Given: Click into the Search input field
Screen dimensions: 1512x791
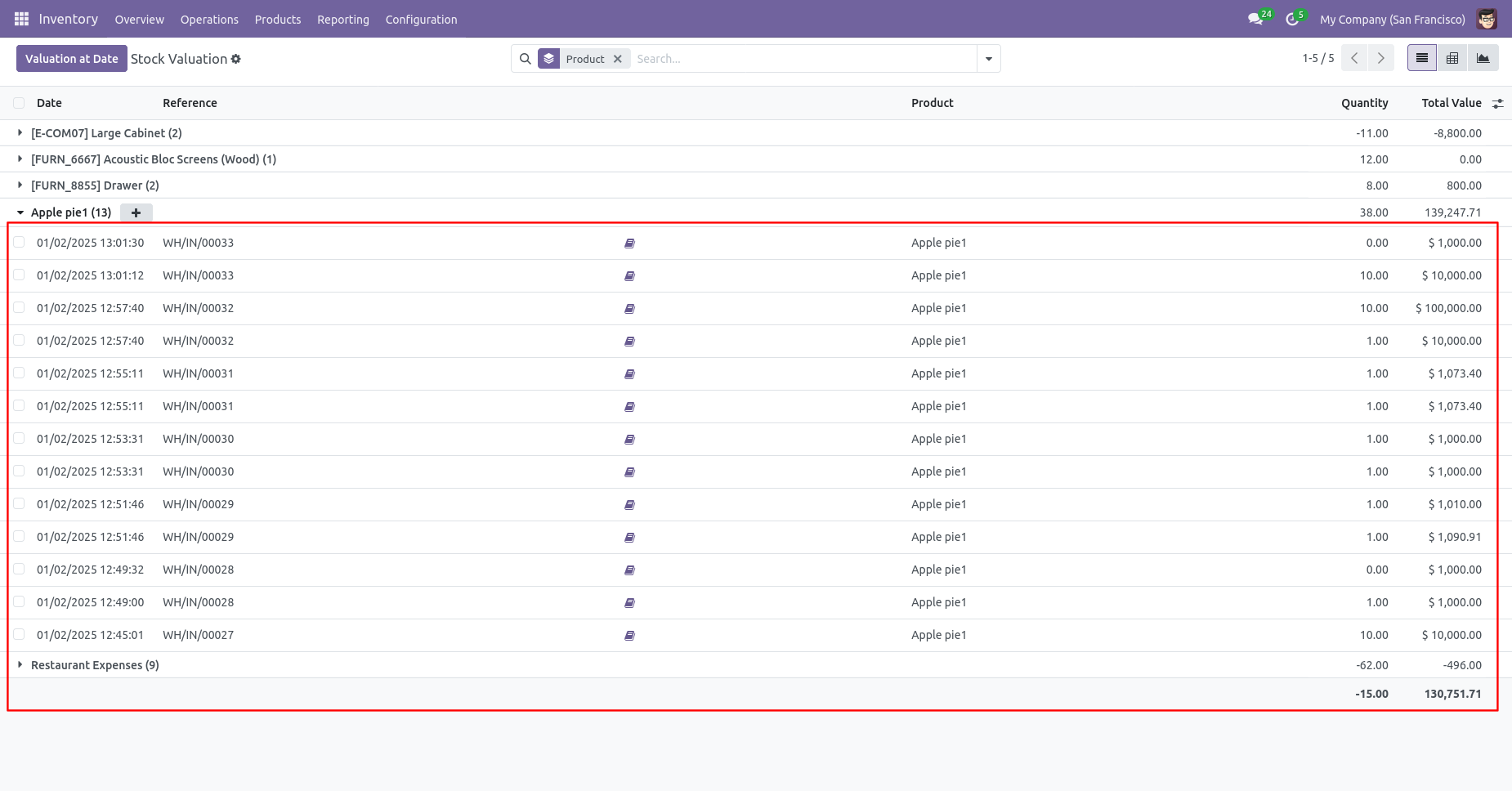Looking at the screenshot, I should (805, 59).
